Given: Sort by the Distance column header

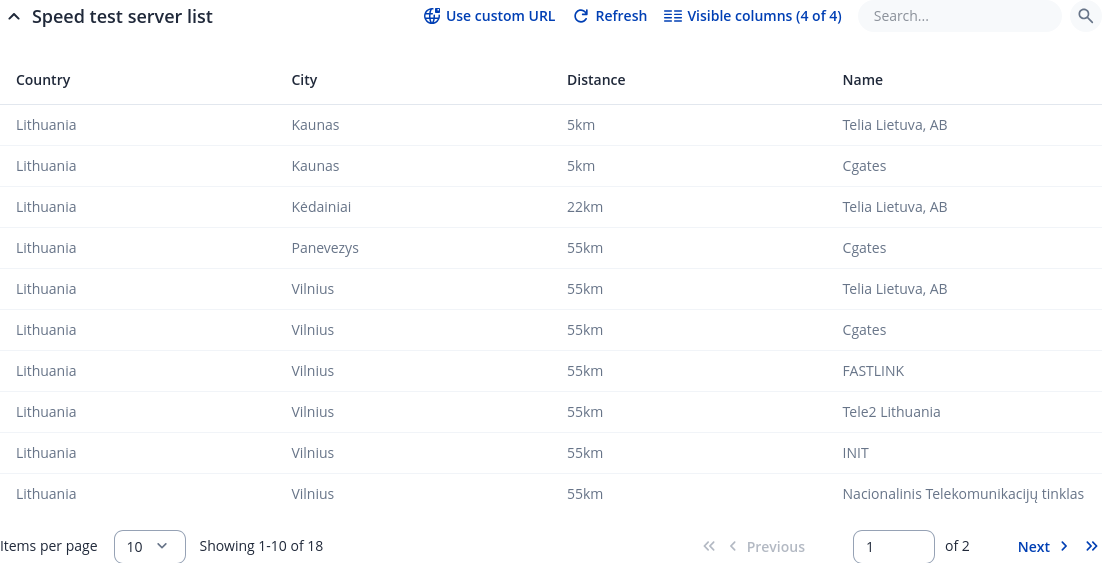Looking at the screenshot, I should (x=596, y=80).
